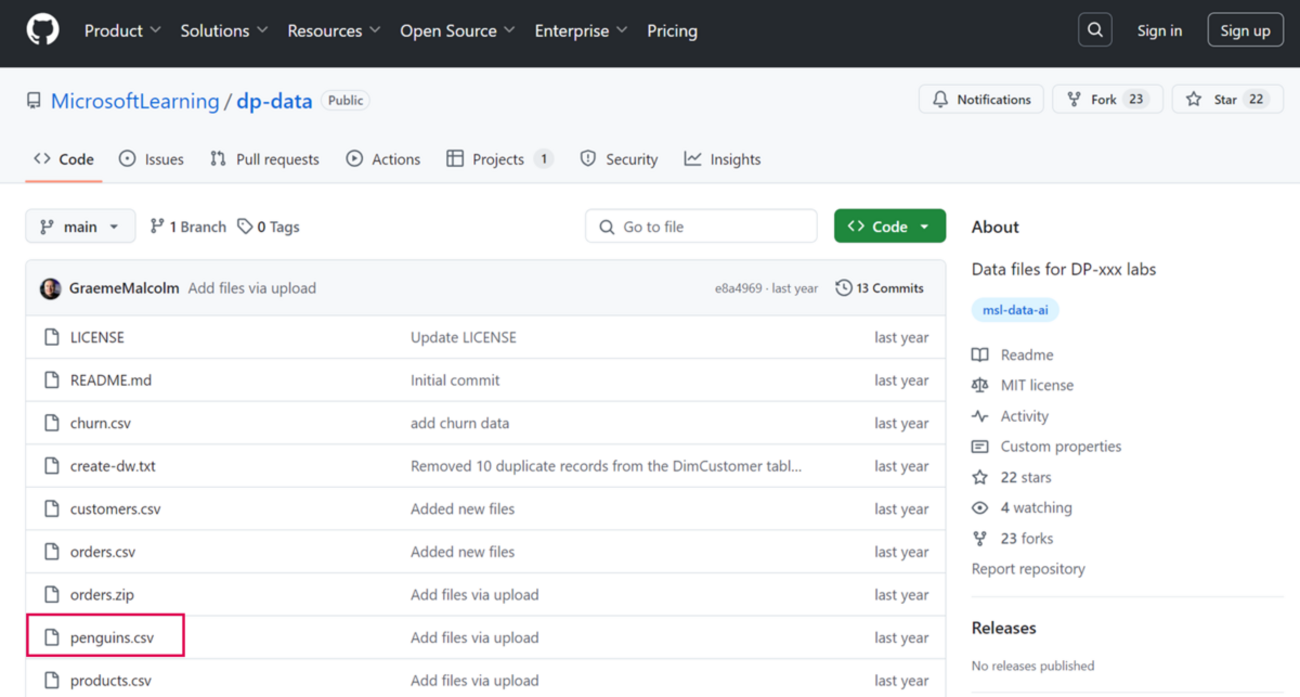Switch to the Issues tab
The width and height of the screenshot is (1300, 697).
(151, 159)
